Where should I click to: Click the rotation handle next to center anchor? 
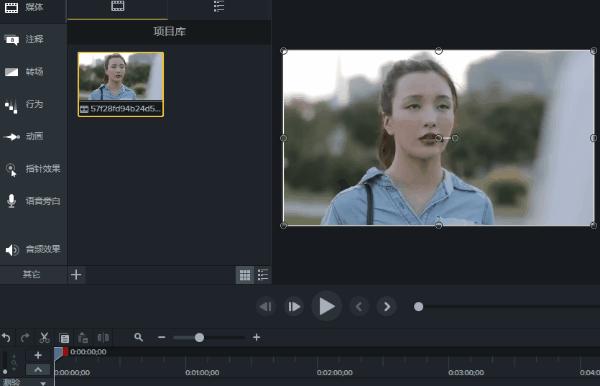coord(455,138)
